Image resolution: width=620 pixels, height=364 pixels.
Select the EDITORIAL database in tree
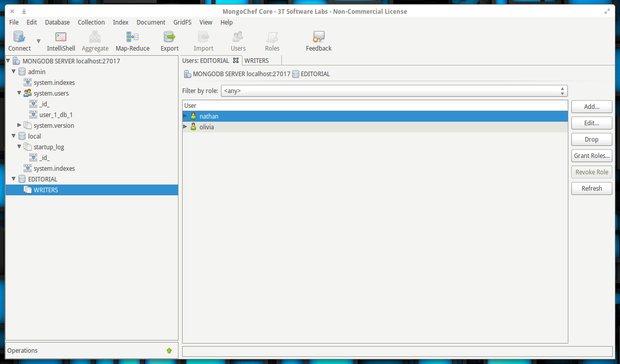(43, 179)
